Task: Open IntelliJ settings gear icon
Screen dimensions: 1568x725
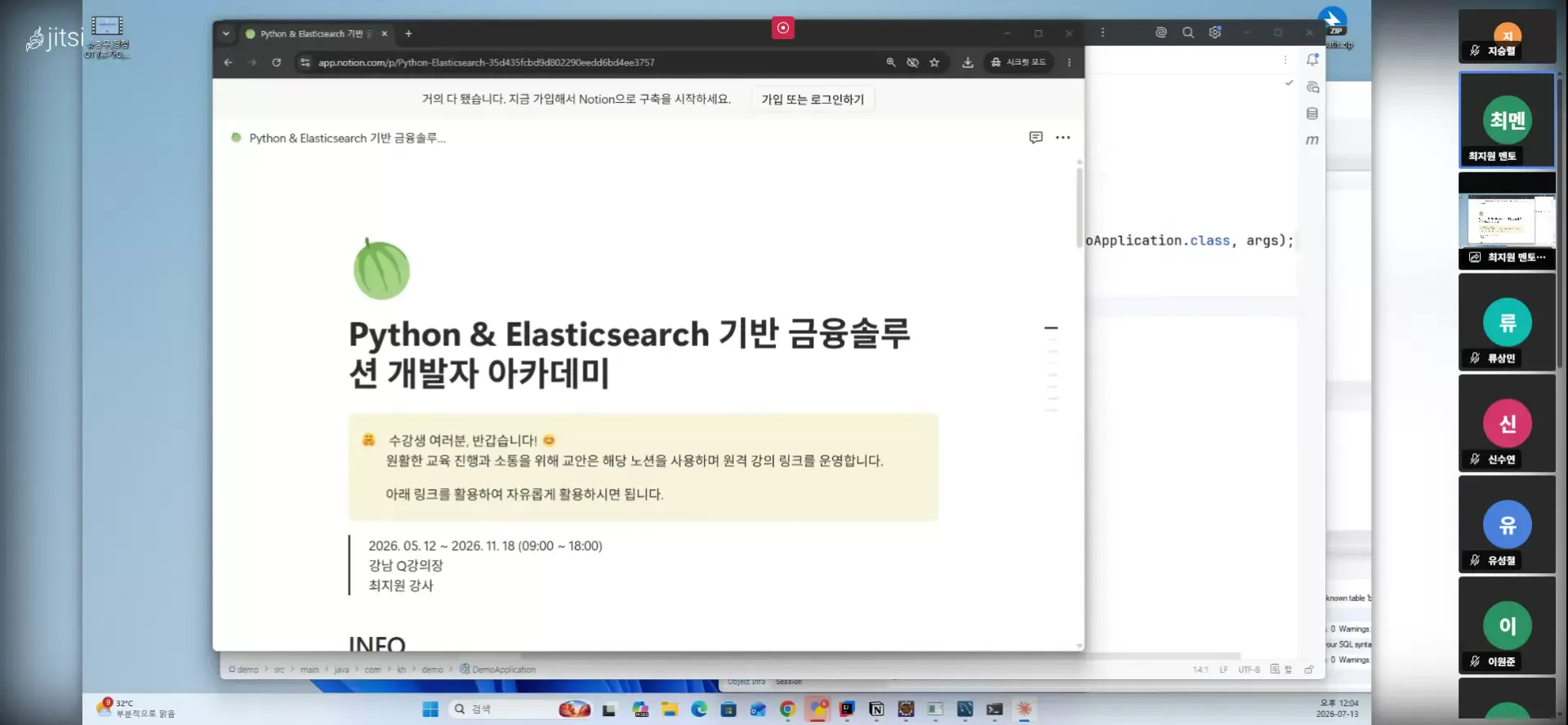Action: coord(1215,33)
